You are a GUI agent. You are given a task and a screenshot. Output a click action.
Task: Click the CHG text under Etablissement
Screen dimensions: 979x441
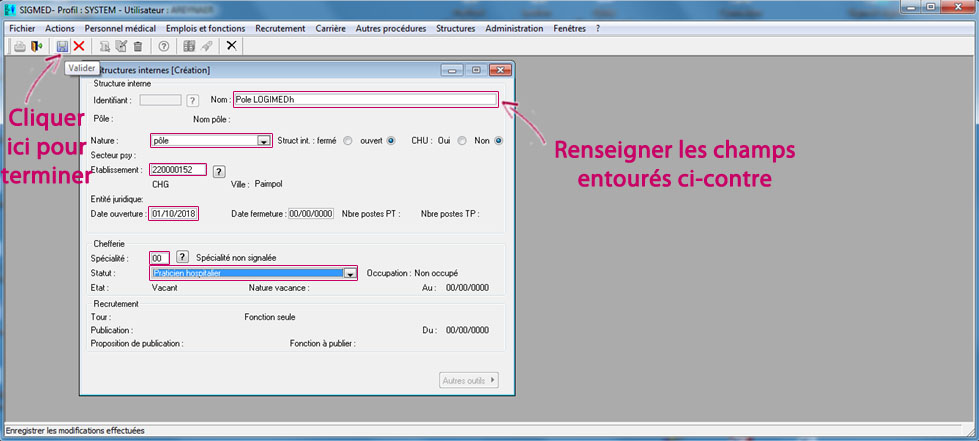pos(160,184)
